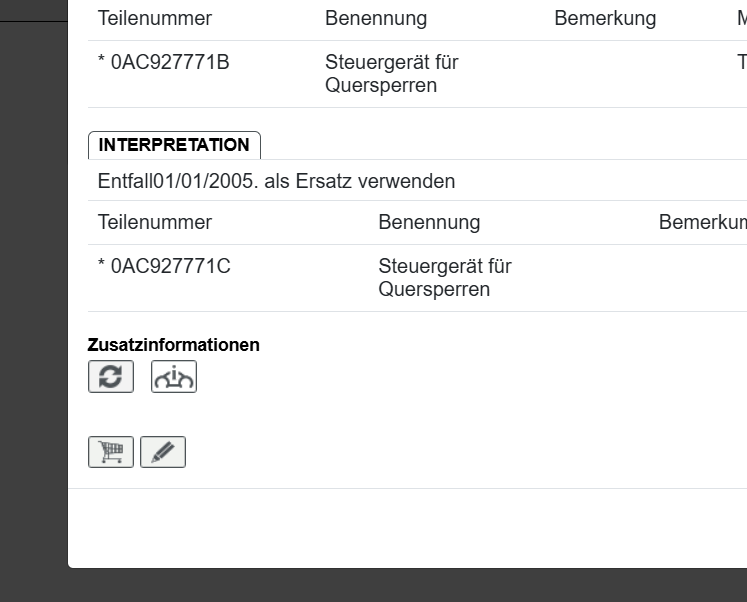The image size is (747, 602).
Task: Select the INTERPRETATION tab
Action: point(174,145)
